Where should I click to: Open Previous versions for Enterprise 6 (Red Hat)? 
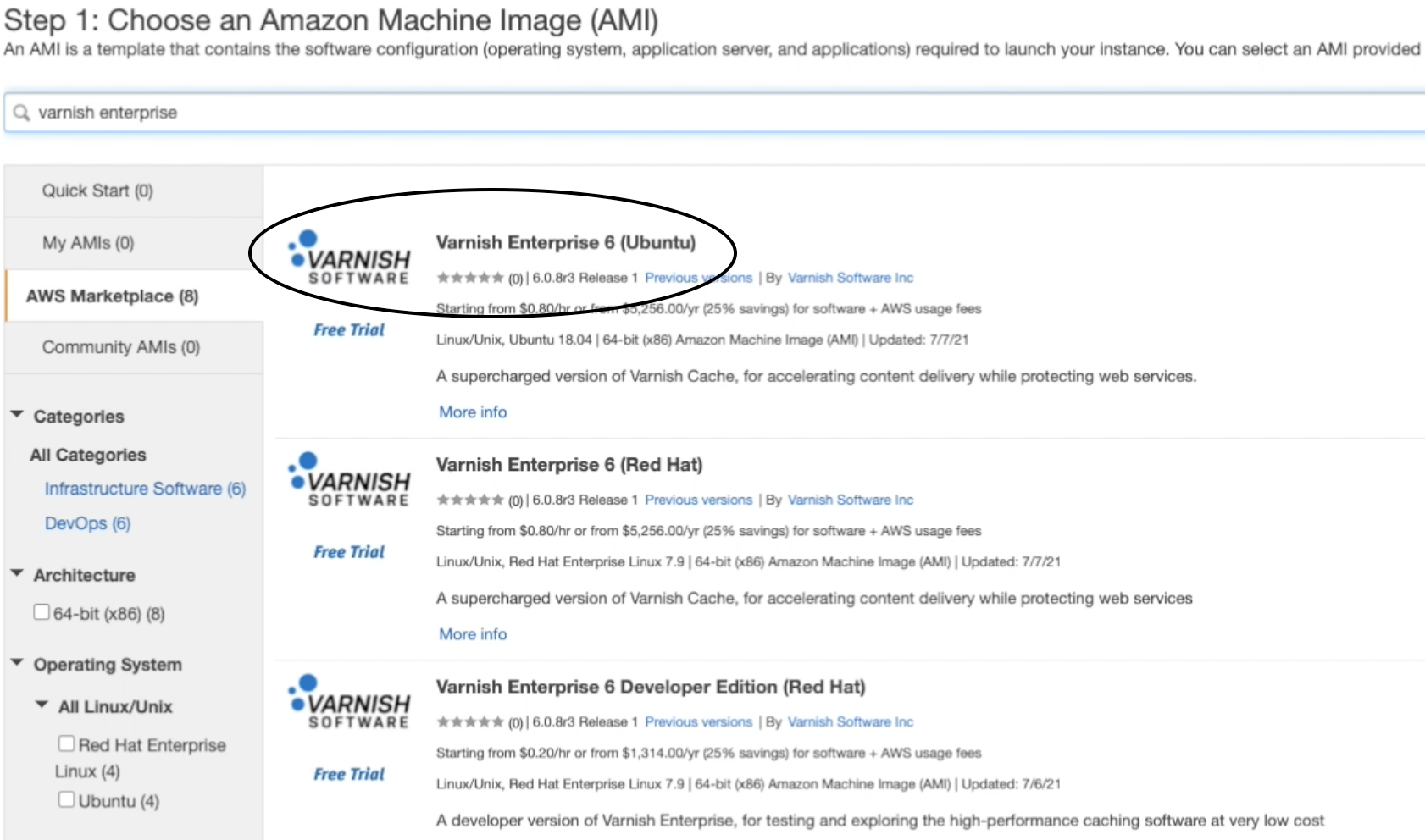(x=698, y=500)
